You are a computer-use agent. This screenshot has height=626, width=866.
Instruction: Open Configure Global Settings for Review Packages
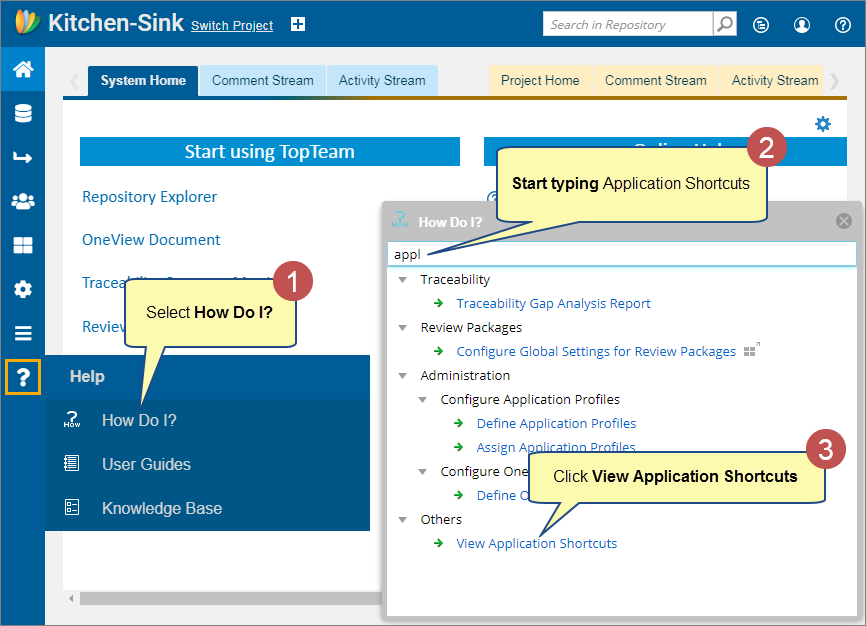[596, 351]
